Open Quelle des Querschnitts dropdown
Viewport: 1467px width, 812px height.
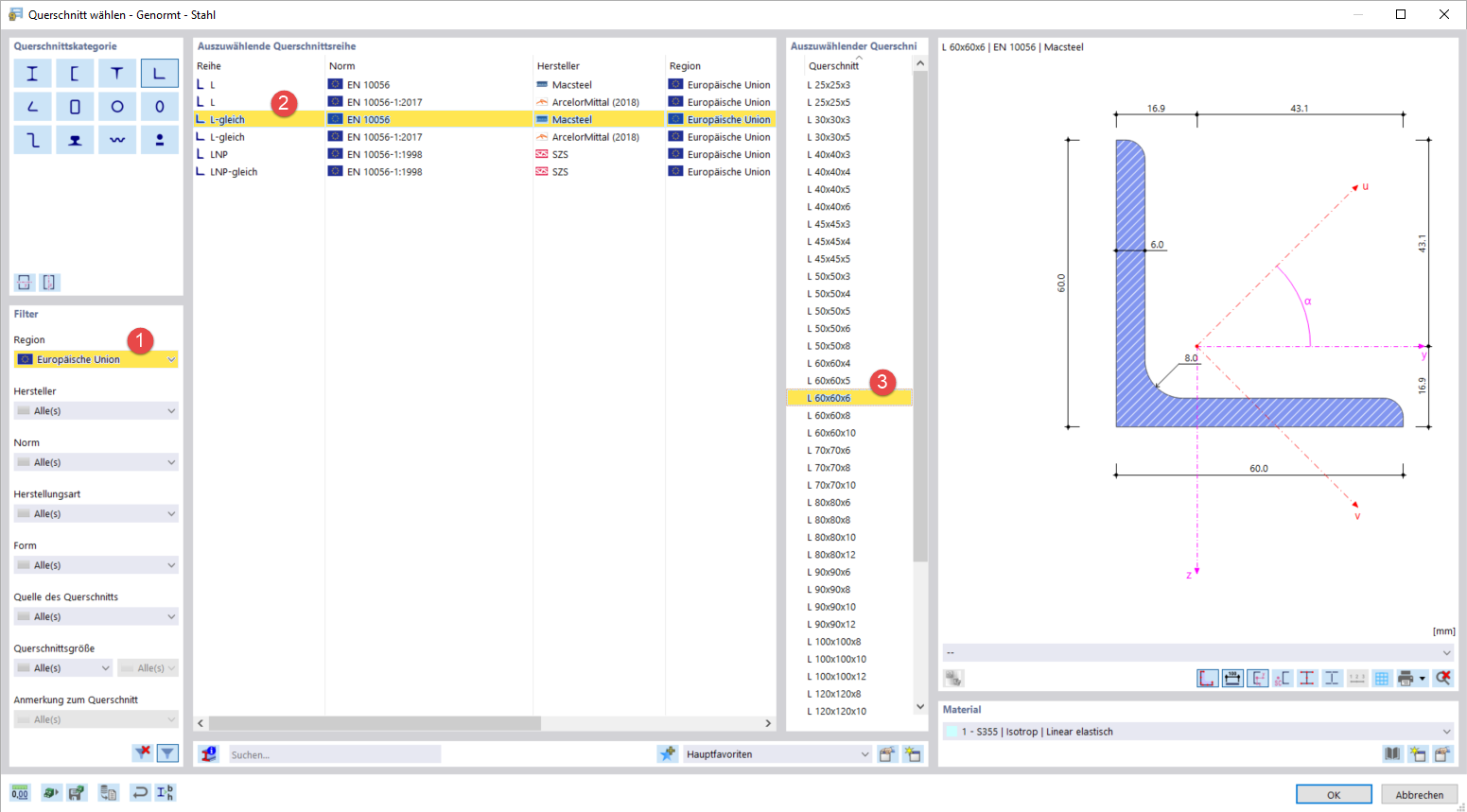tap(96, 616)
